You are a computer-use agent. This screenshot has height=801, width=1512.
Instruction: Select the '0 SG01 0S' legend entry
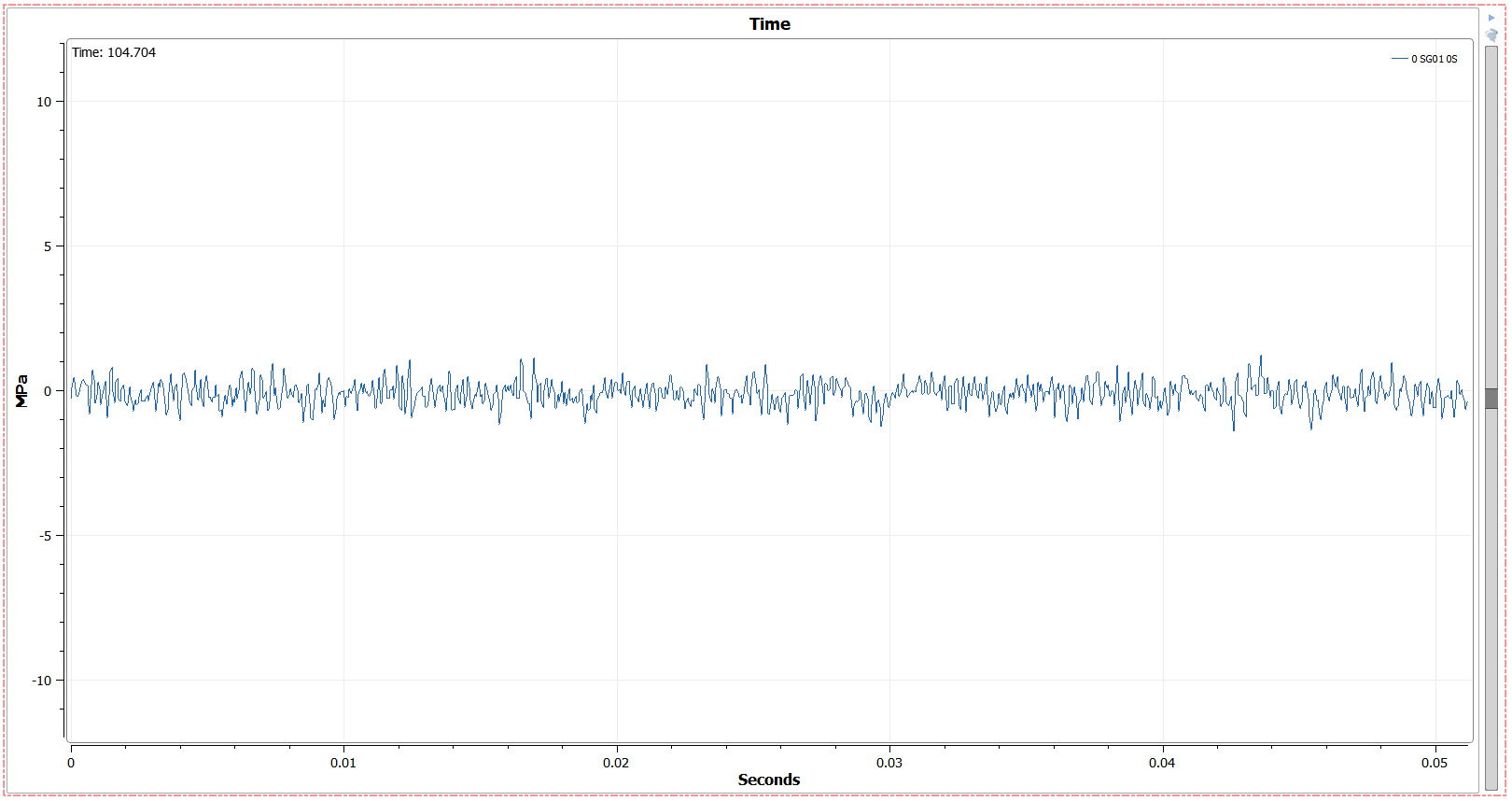[x=1424, y=59]
